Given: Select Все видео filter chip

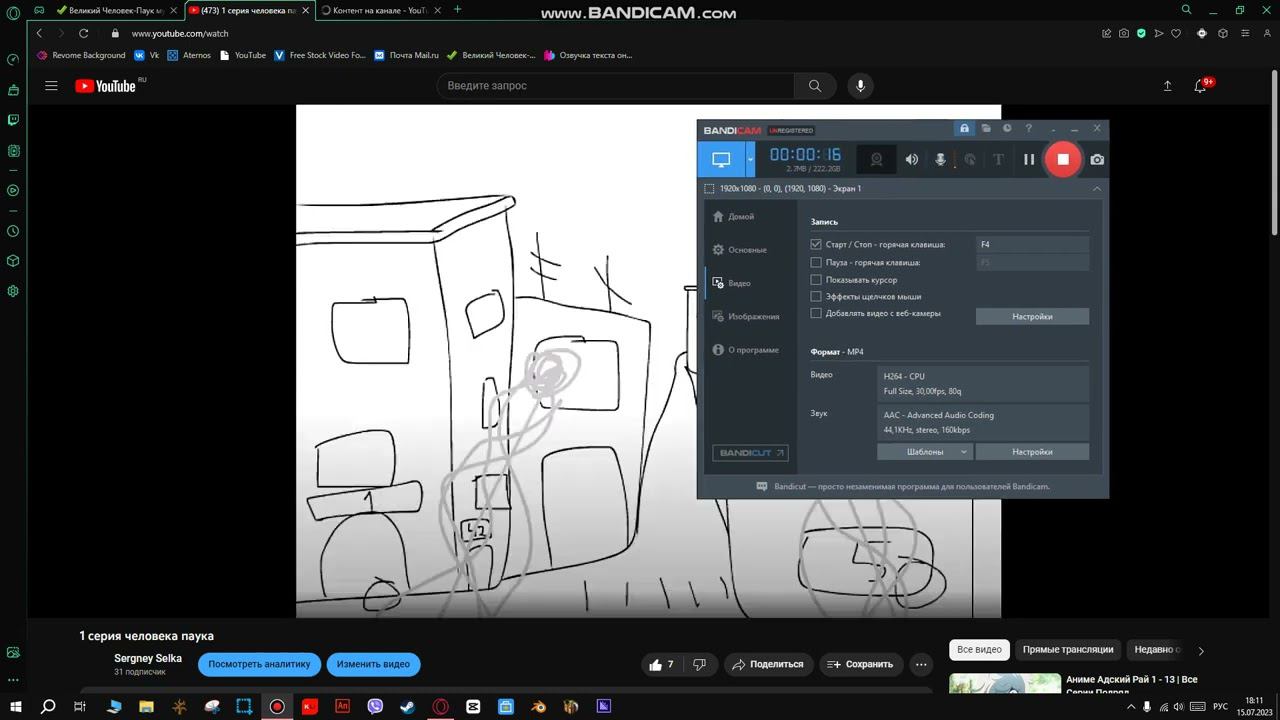Looking at the screenshot, I should [x=979, y=650].
